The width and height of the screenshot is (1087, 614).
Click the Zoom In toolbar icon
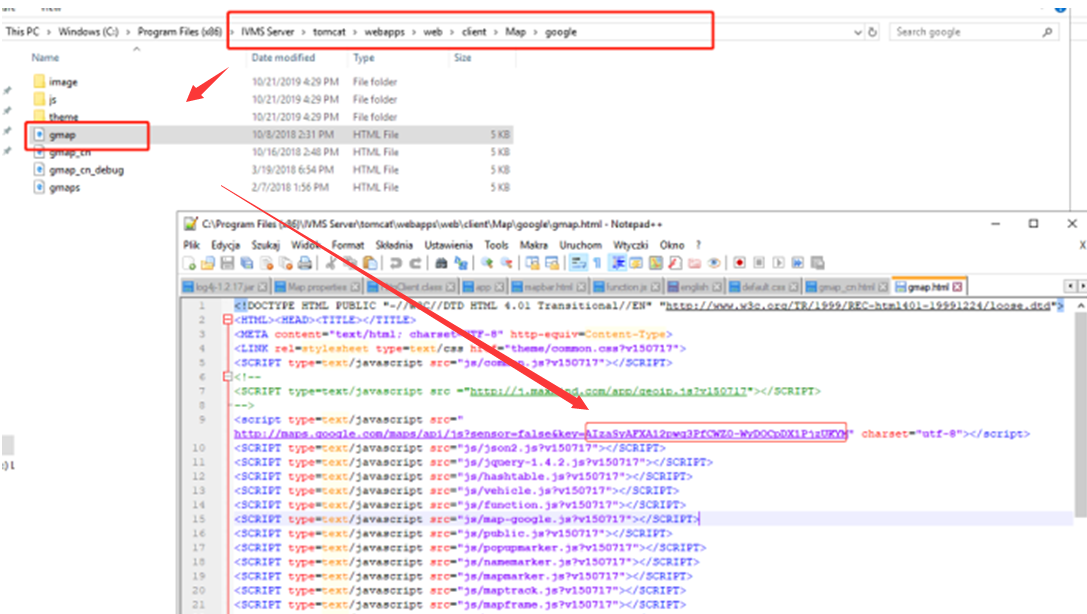pyautogui.click(x=487, y=263)
